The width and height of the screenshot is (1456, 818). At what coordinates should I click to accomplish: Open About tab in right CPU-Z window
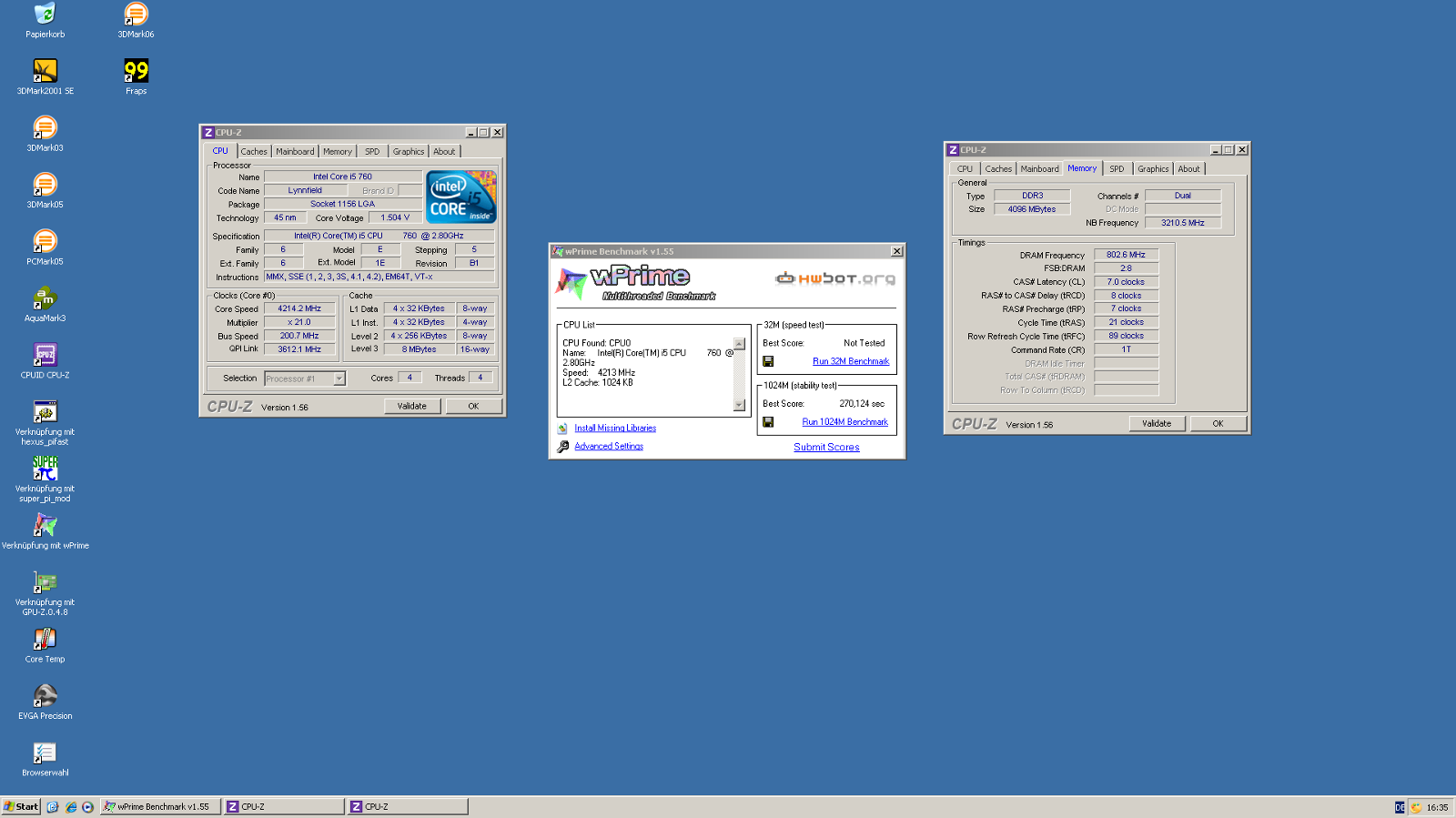tap(1188, 169)
